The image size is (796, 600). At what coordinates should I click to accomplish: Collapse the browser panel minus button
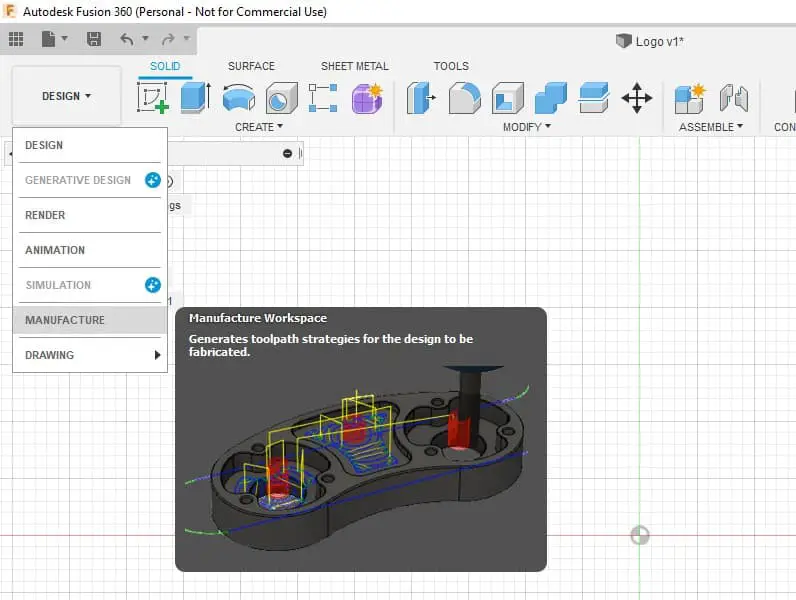[287, 153]
